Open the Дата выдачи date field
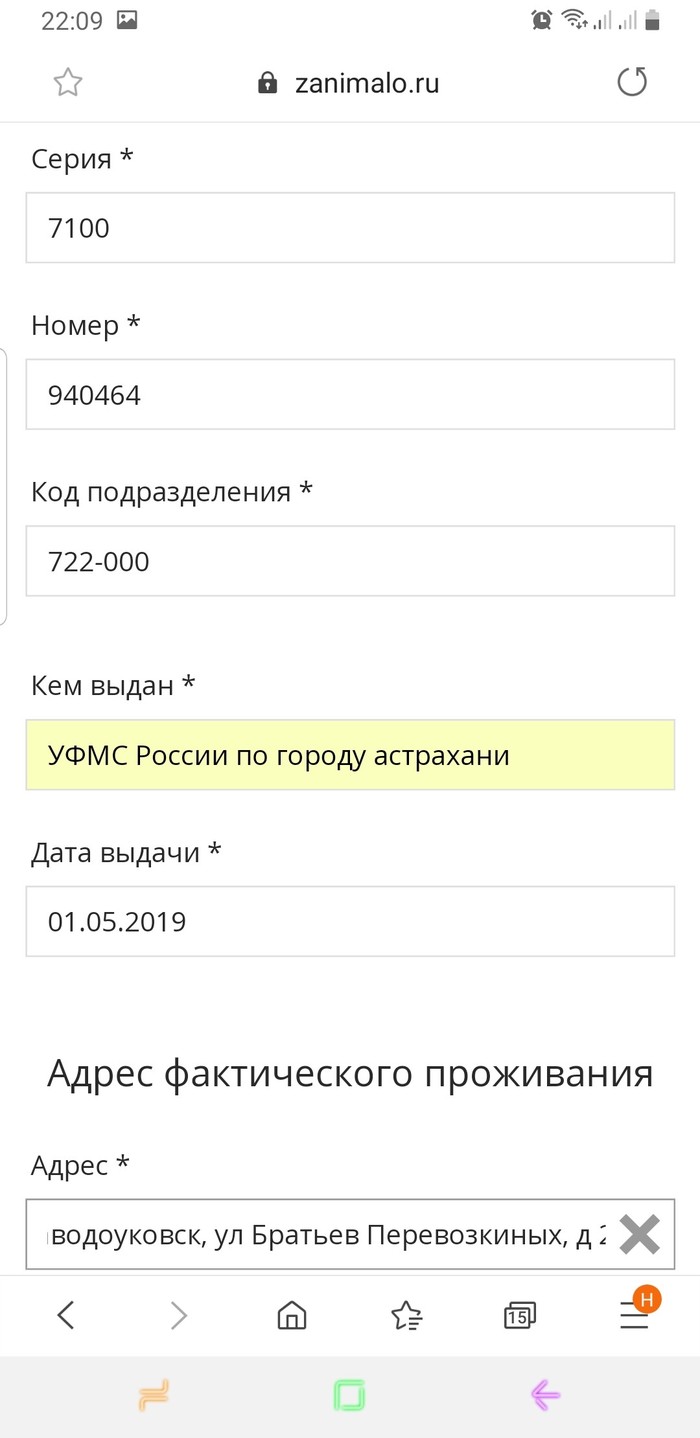The height and width of the screenshot is (1438, 700). coord(350,921)
